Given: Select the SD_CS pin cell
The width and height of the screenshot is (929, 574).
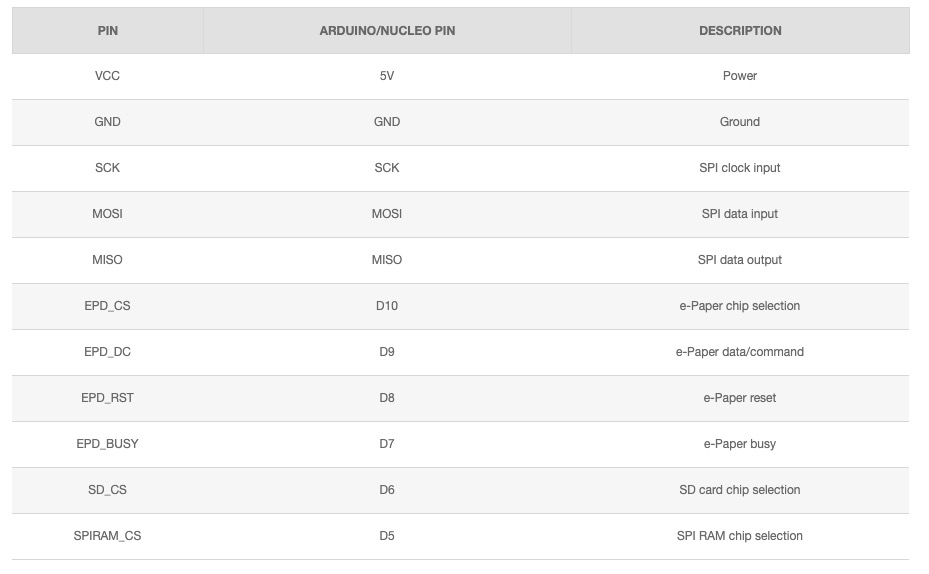Looking at the screenshot, I should coord(108,490).
